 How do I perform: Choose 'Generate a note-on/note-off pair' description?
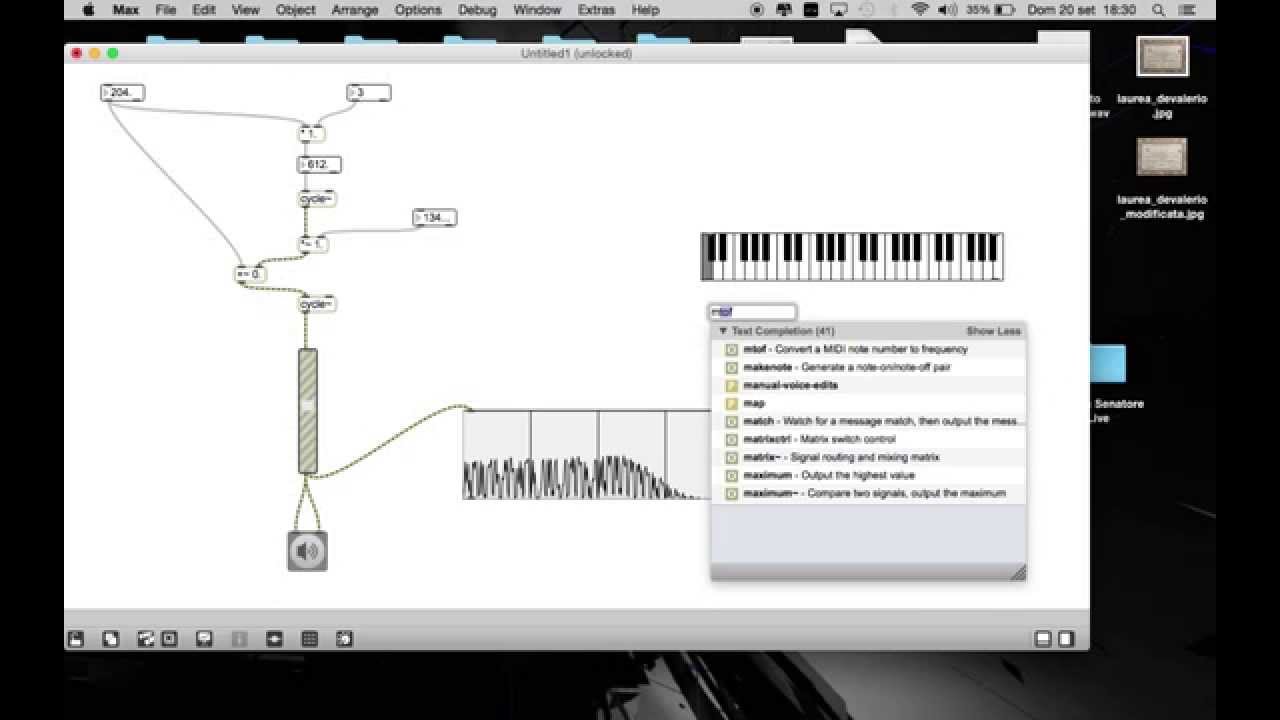pos(876,368)
